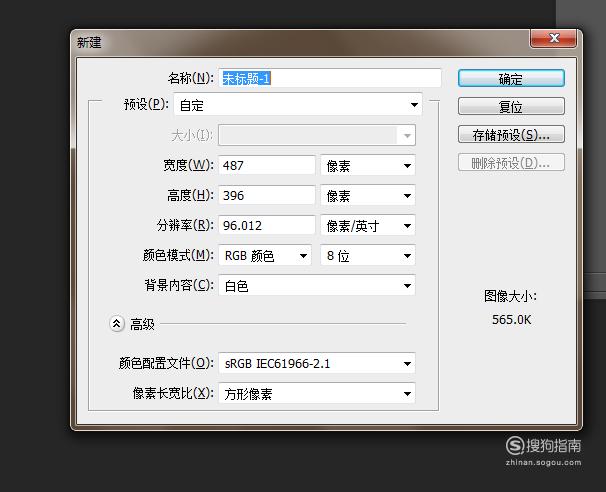606x492 pixels.
Task: Click the 565.0K image size value
Action: [511, 320]
